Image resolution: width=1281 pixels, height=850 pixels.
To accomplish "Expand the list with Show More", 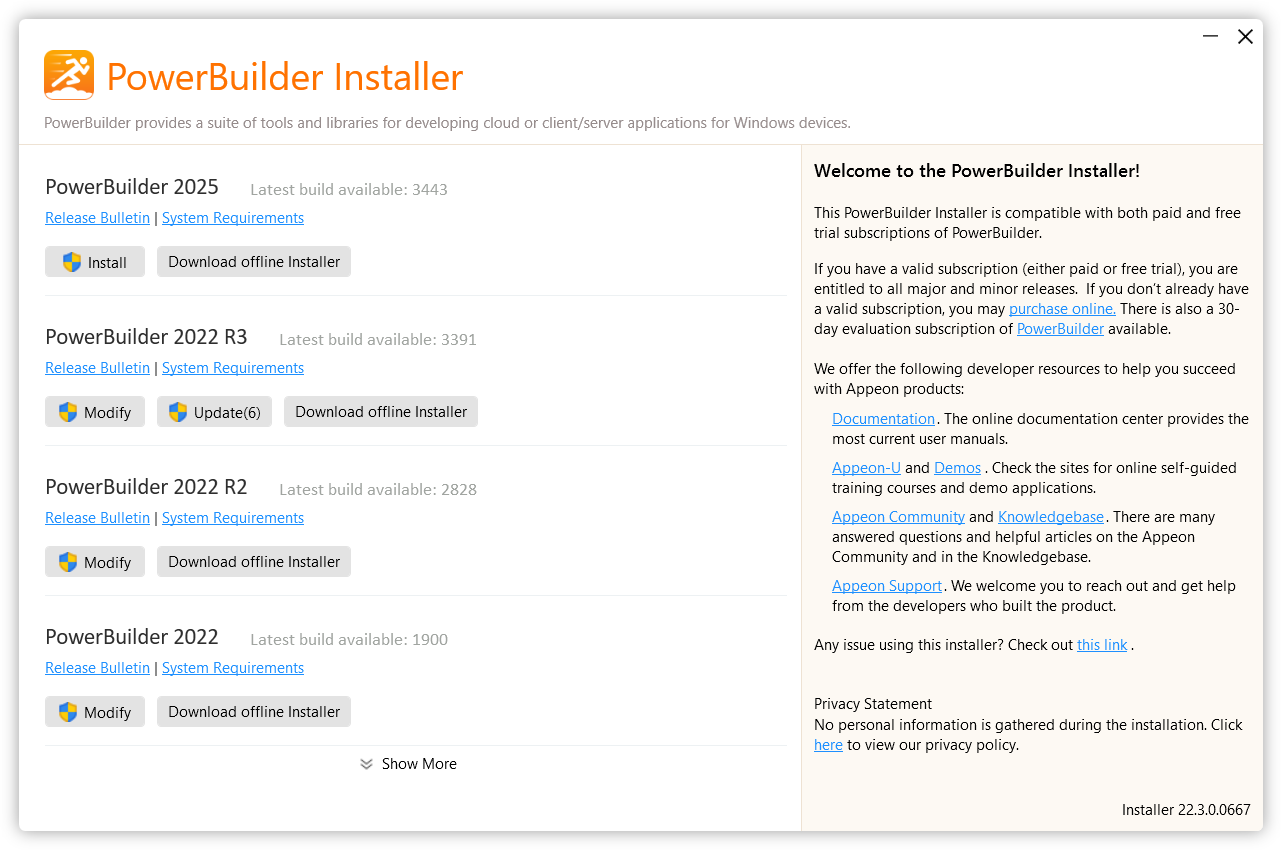I will point(409,764).
